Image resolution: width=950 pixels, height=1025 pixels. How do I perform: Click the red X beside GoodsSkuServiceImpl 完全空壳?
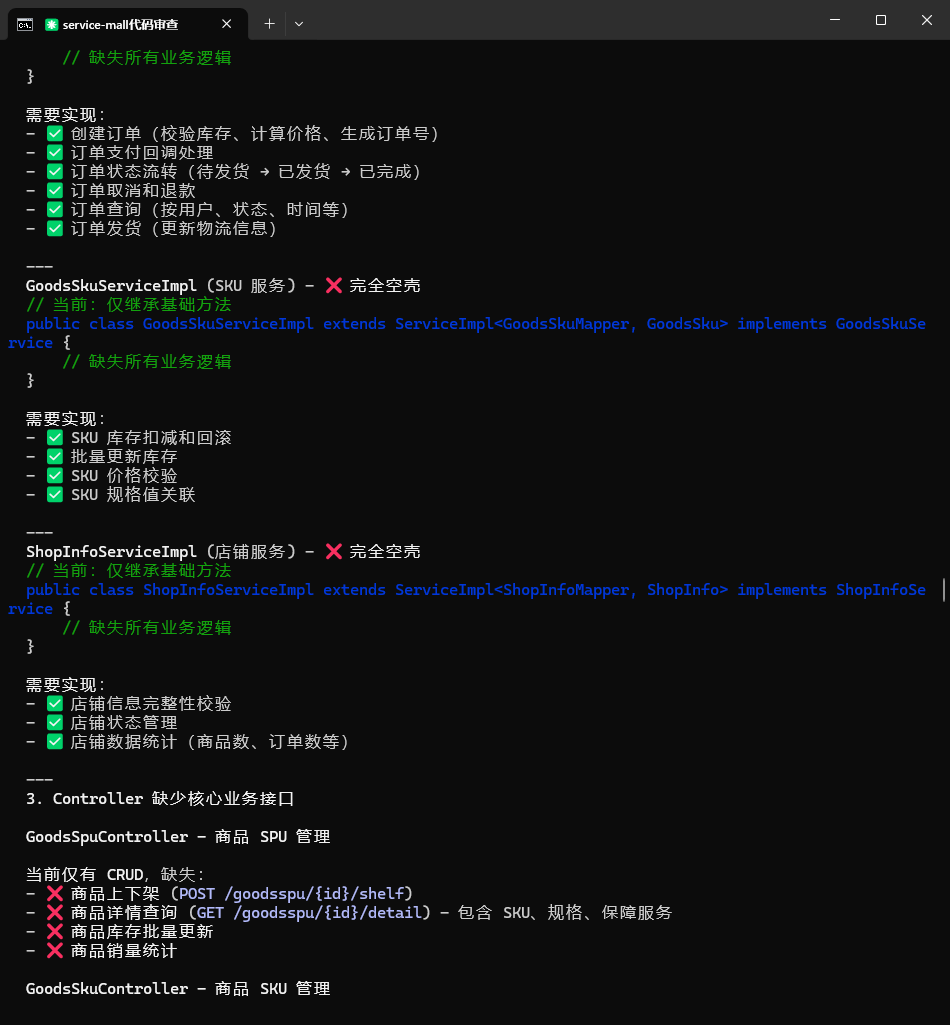(x=334, y=286)
